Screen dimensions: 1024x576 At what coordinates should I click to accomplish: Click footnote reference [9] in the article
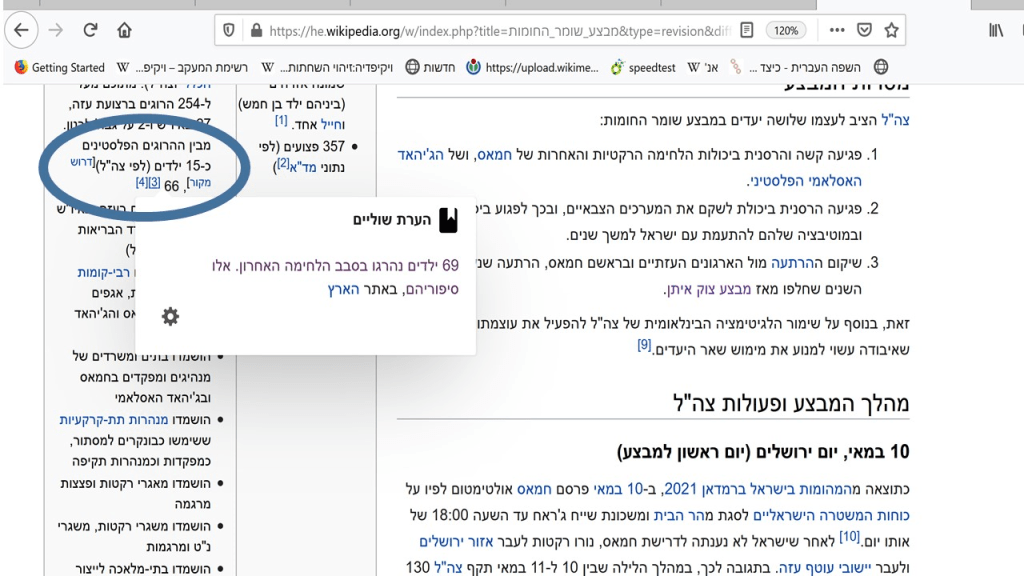click(x=645, y=346)
